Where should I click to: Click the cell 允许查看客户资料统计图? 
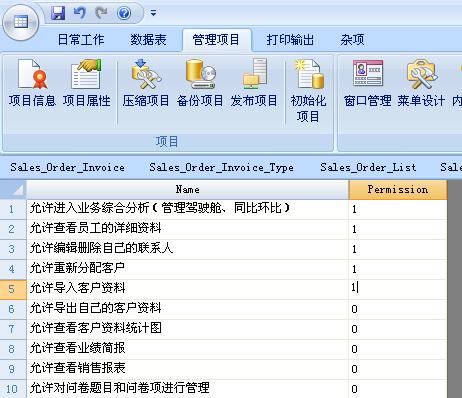point(188,329)
